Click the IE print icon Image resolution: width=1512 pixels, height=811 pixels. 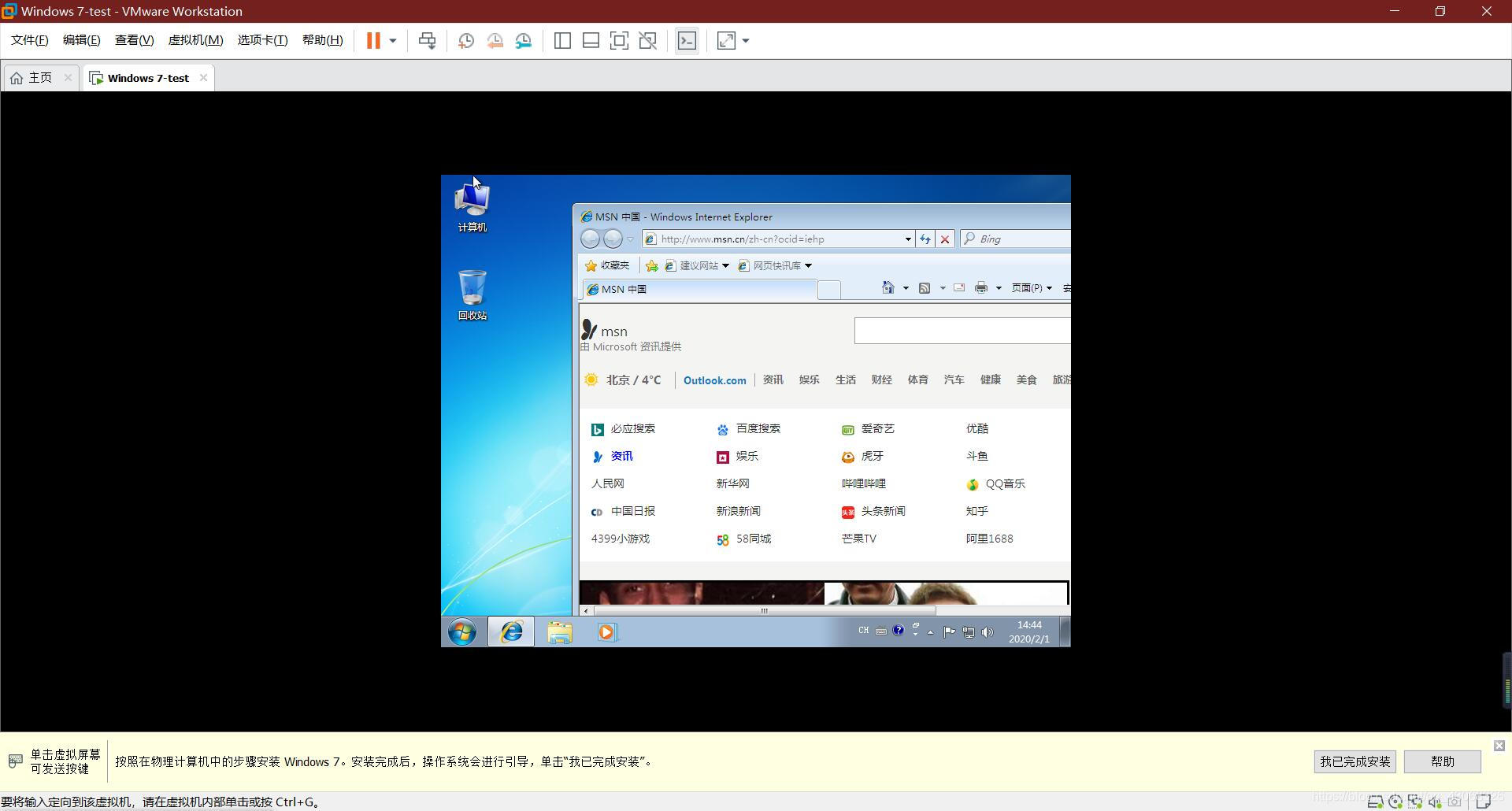981,287
